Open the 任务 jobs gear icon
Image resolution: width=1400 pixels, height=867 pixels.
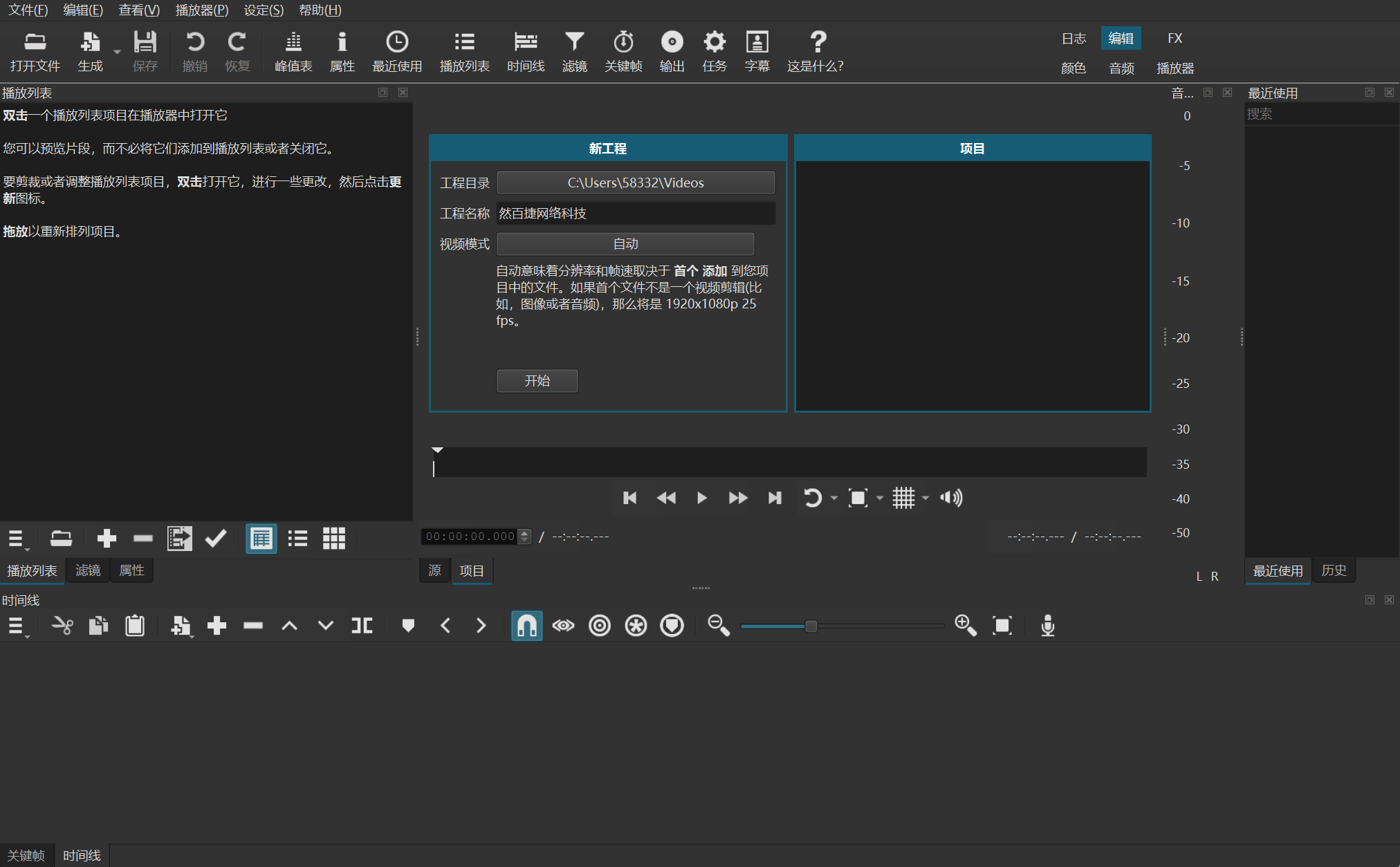click(715, 52)
